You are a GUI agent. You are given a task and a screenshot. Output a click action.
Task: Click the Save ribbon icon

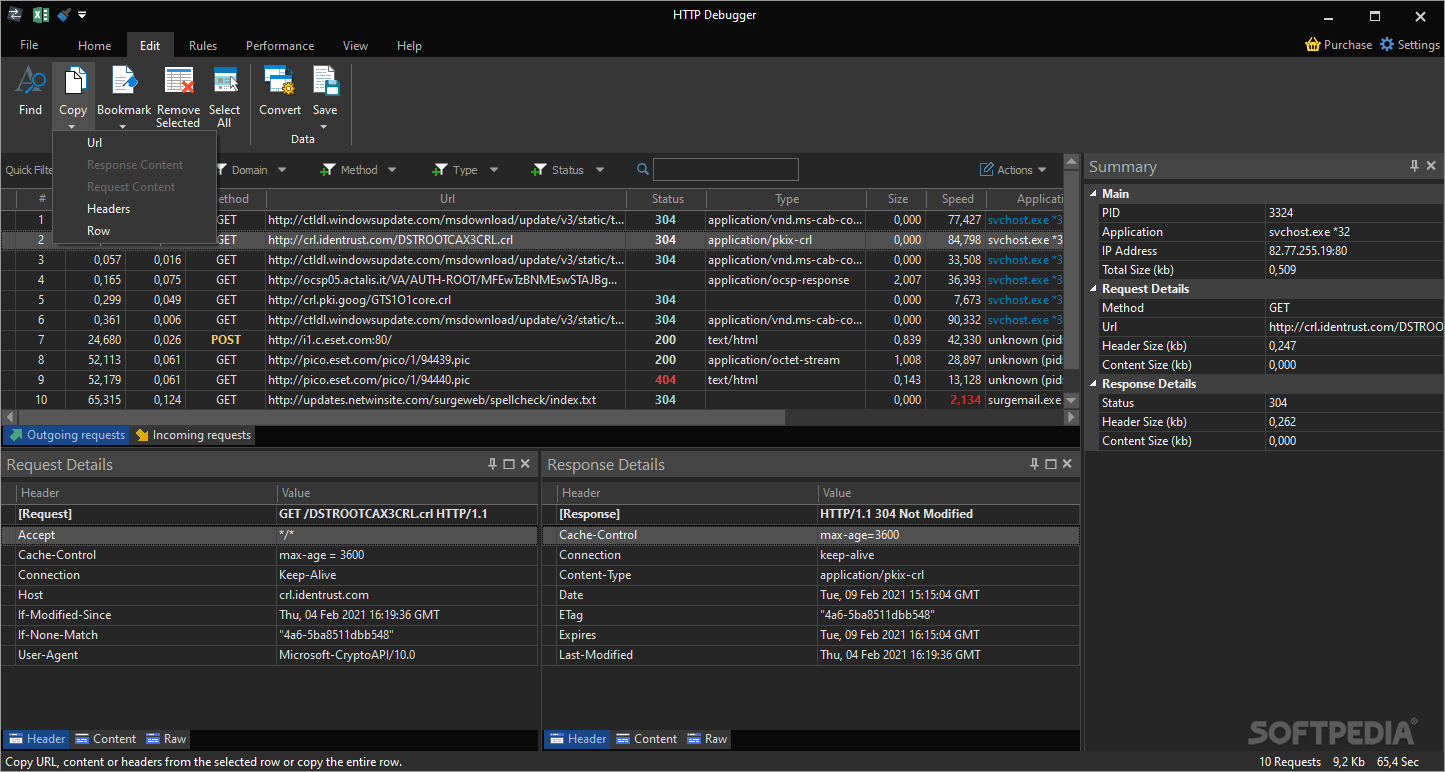(325, 84)
